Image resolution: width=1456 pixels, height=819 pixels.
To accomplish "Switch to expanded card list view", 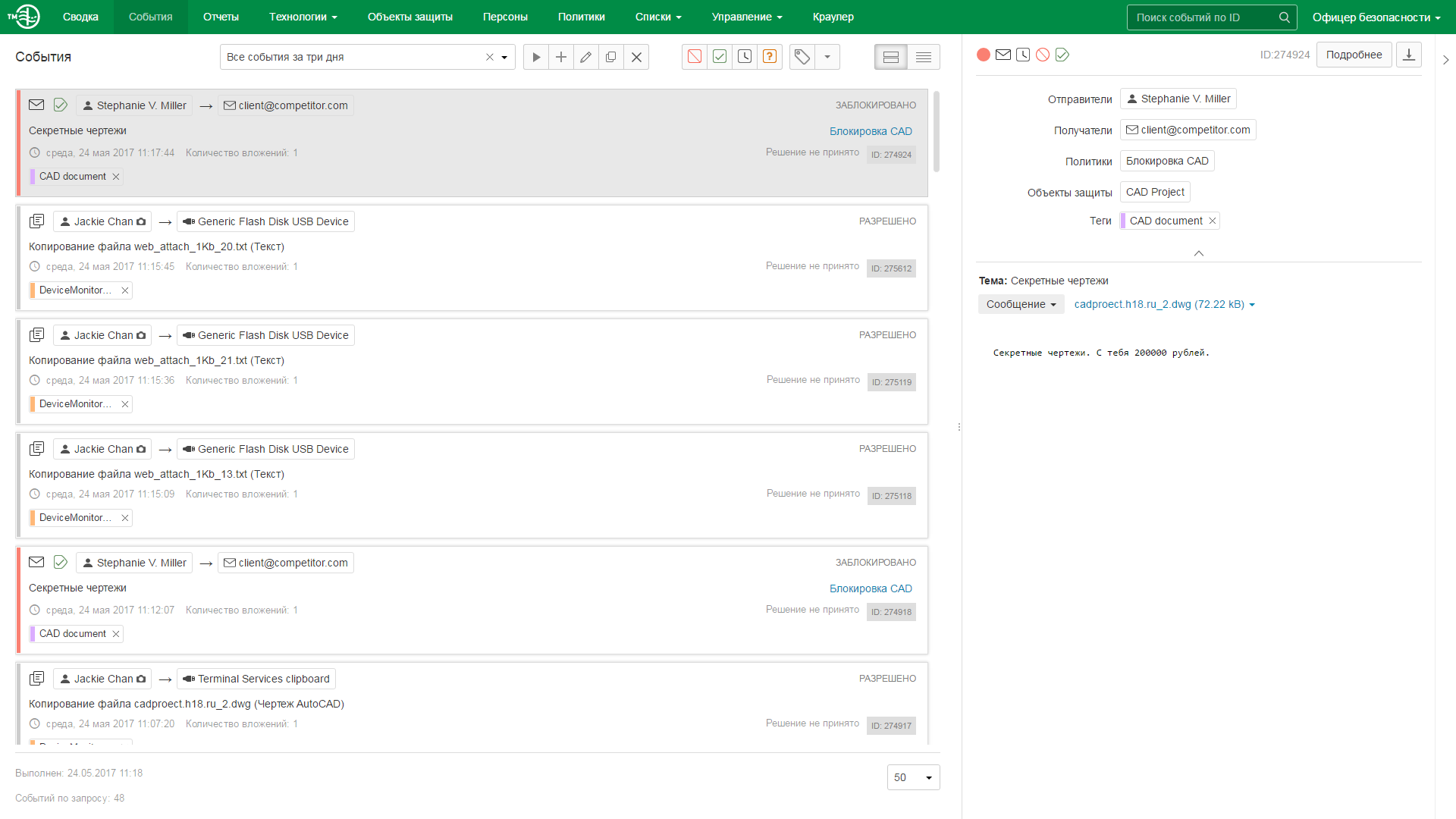I will (891, 57).
